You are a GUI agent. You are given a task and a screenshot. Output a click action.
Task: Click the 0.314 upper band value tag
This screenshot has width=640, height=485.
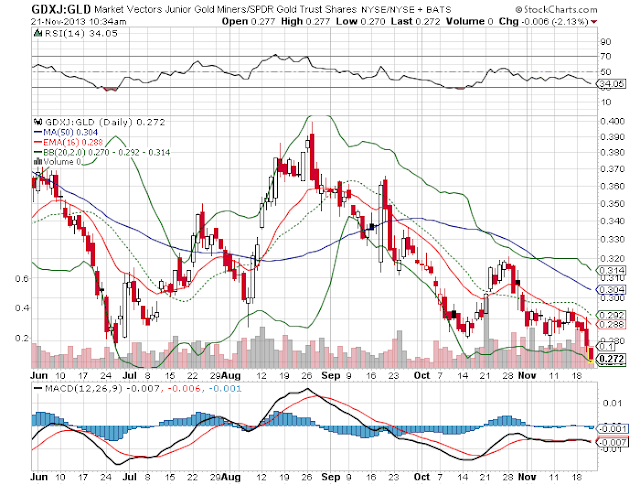coord(611,270)
